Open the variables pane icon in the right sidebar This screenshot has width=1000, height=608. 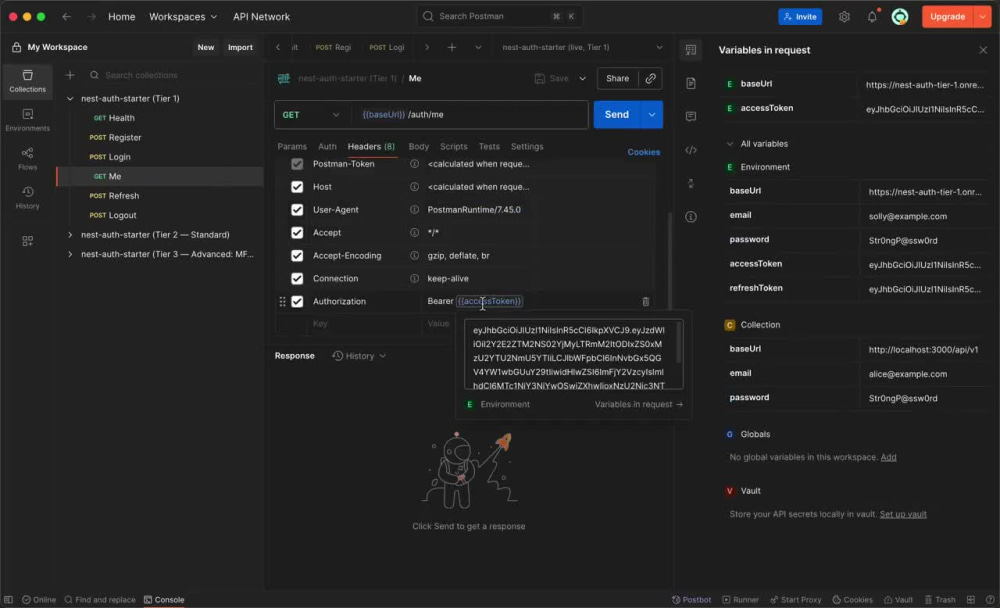[691, 50]
